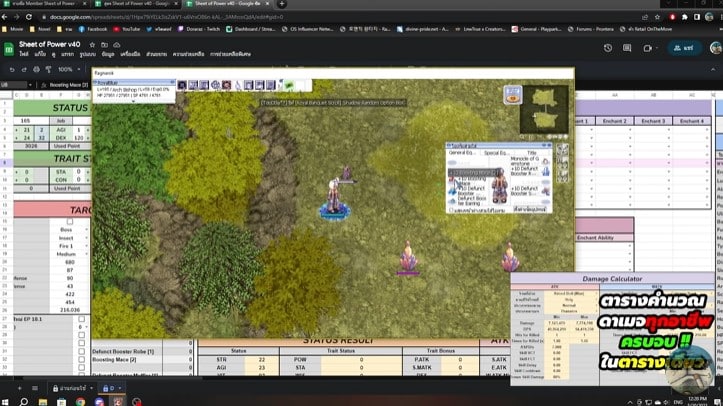Click the Redo toolbar icon
The width and height of the screenshot is (723, 406).
(24, 70)
